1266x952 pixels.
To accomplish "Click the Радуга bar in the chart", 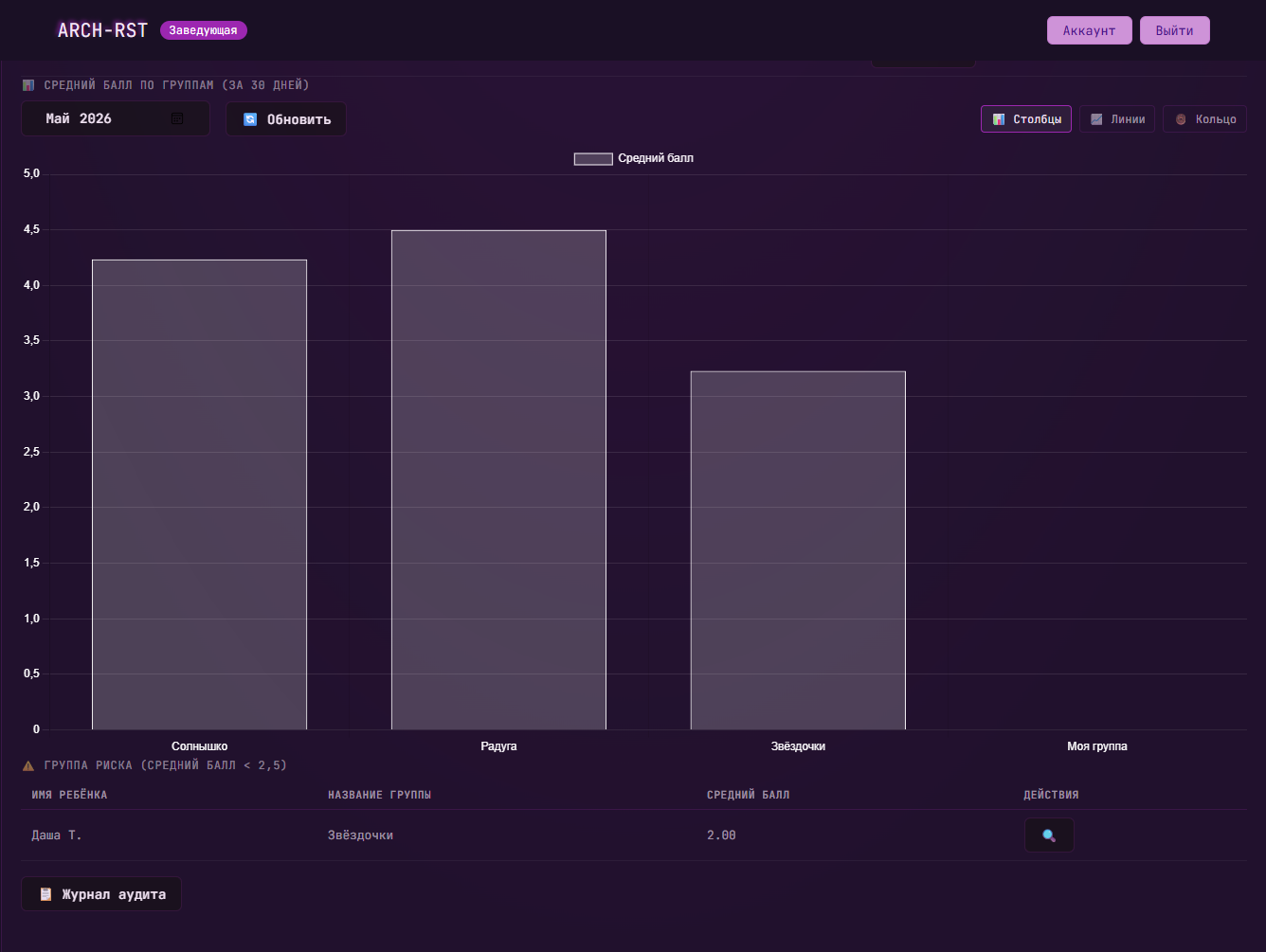I will pos(498,480).
